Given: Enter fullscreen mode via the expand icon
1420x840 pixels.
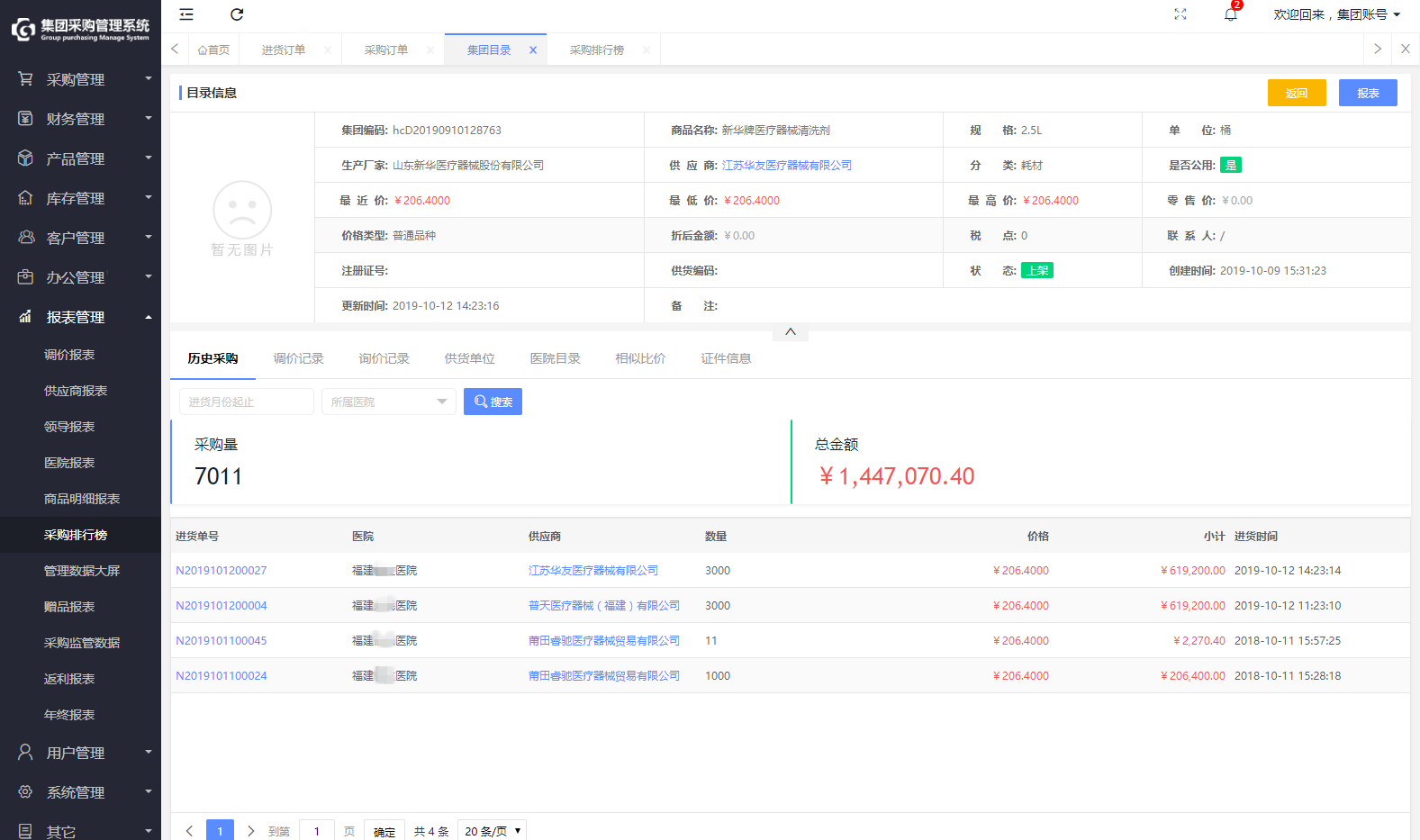Looking at the screenshot, I should 1180,14.
